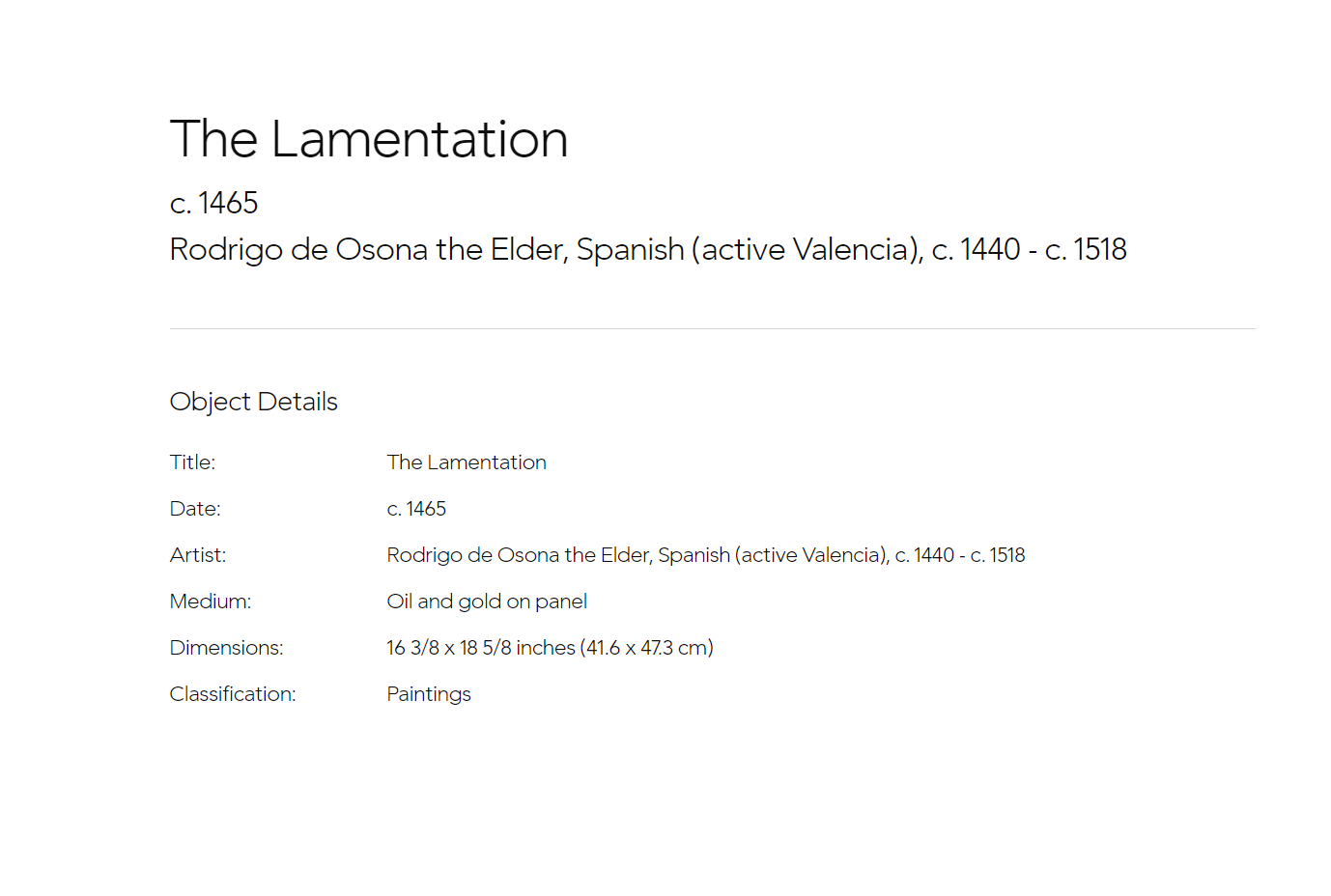Click the 'Artist:' field label
The image size is (1331, 896).
(x=198, y=555)
